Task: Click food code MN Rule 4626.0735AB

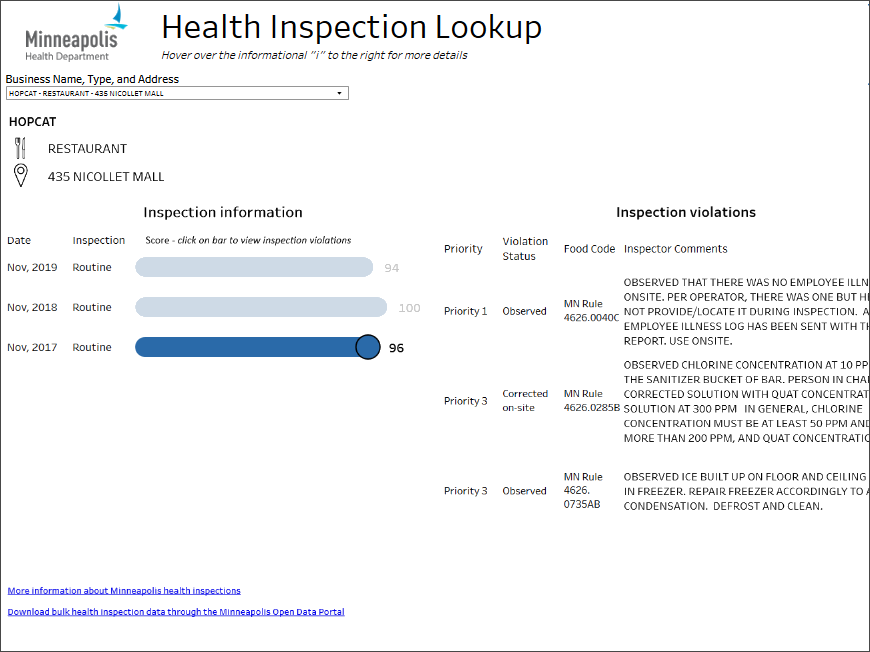Action: point(583,491)
